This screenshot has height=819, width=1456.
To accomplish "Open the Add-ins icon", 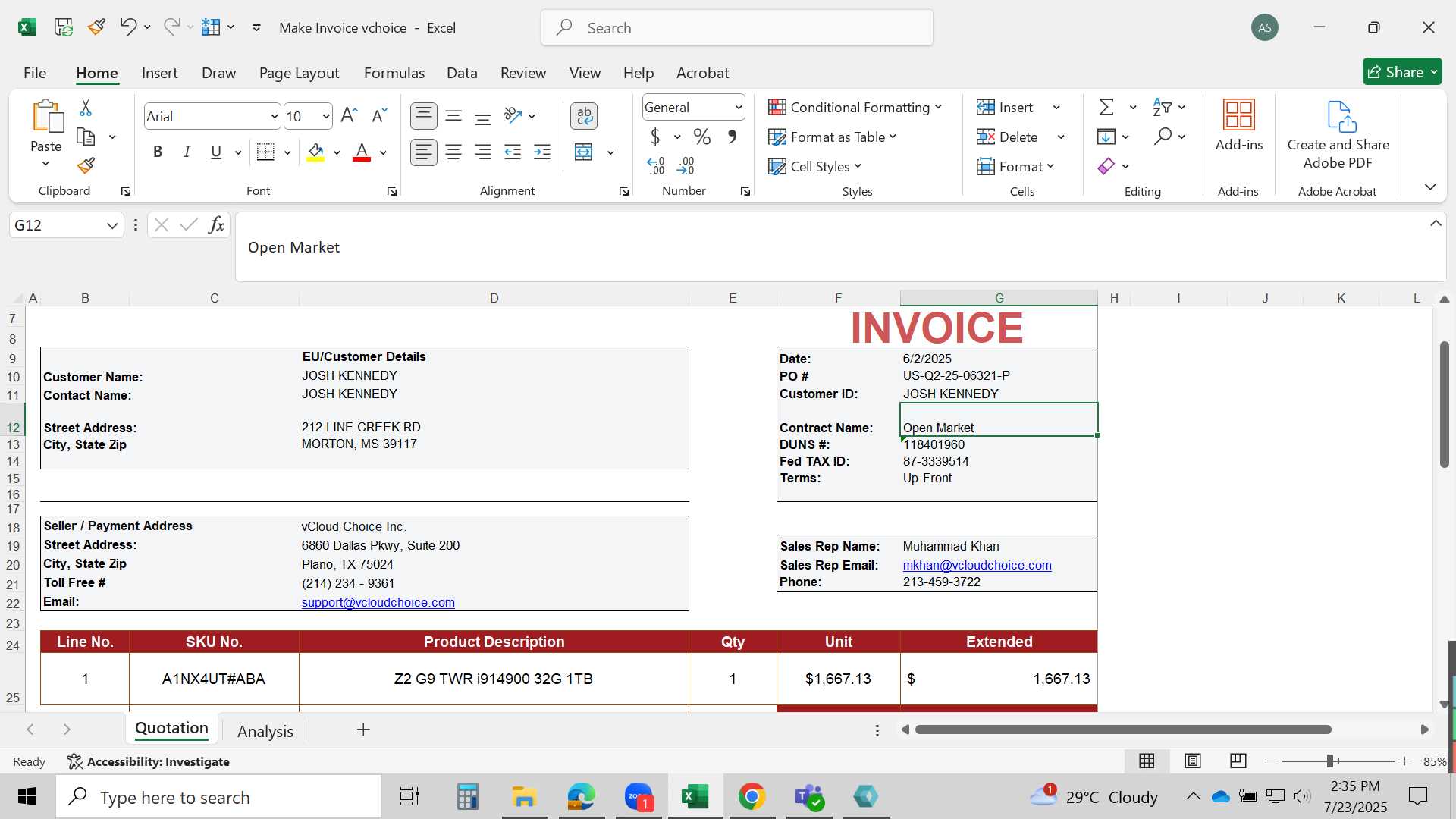I will click(x=1239, y=125).
